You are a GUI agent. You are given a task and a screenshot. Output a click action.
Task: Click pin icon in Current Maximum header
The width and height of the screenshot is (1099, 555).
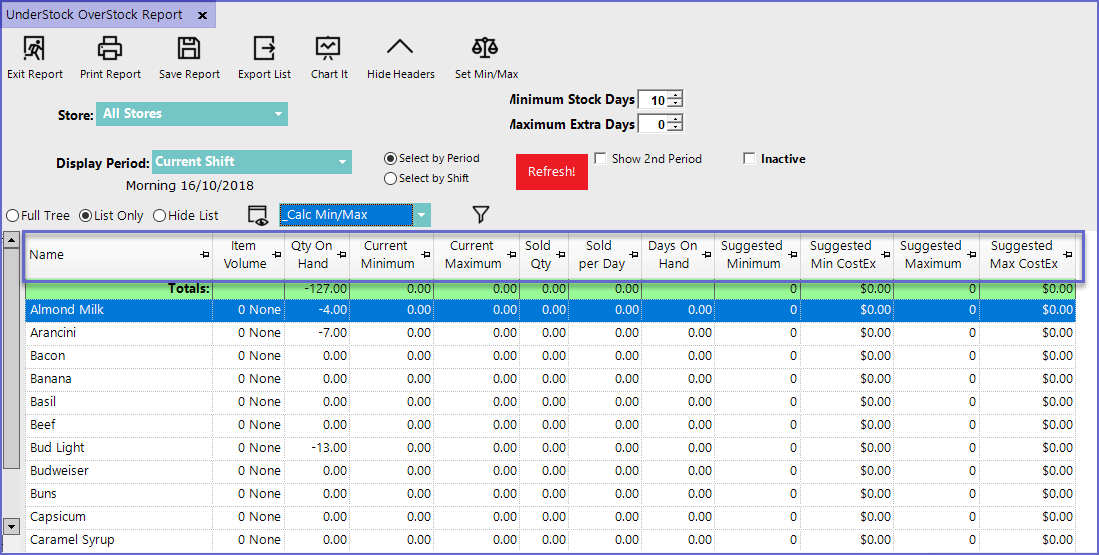(x=512, y=254)
